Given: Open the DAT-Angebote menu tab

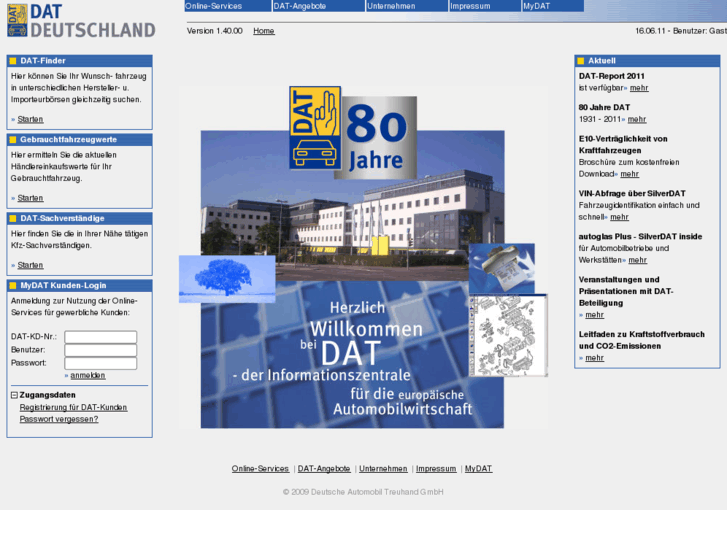Looking at the screenshot, I should pos(319,6).
